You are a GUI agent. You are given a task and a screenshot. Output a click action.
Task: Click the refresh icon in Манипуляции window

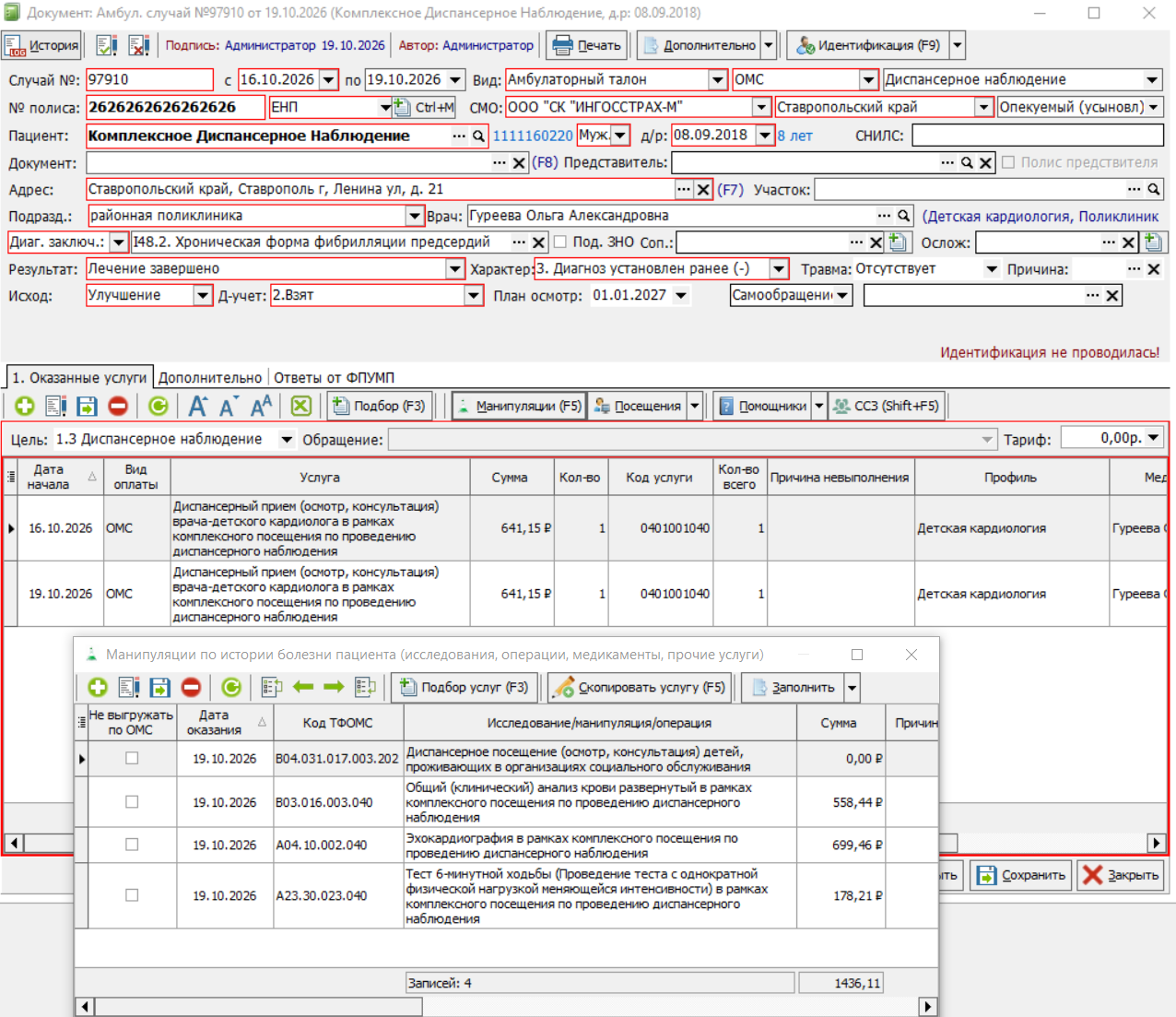click(231, 687)
